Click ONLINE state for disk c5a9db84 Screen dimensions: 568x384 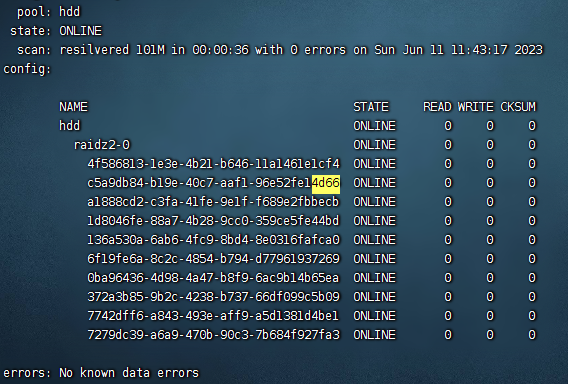coord(375,183)
